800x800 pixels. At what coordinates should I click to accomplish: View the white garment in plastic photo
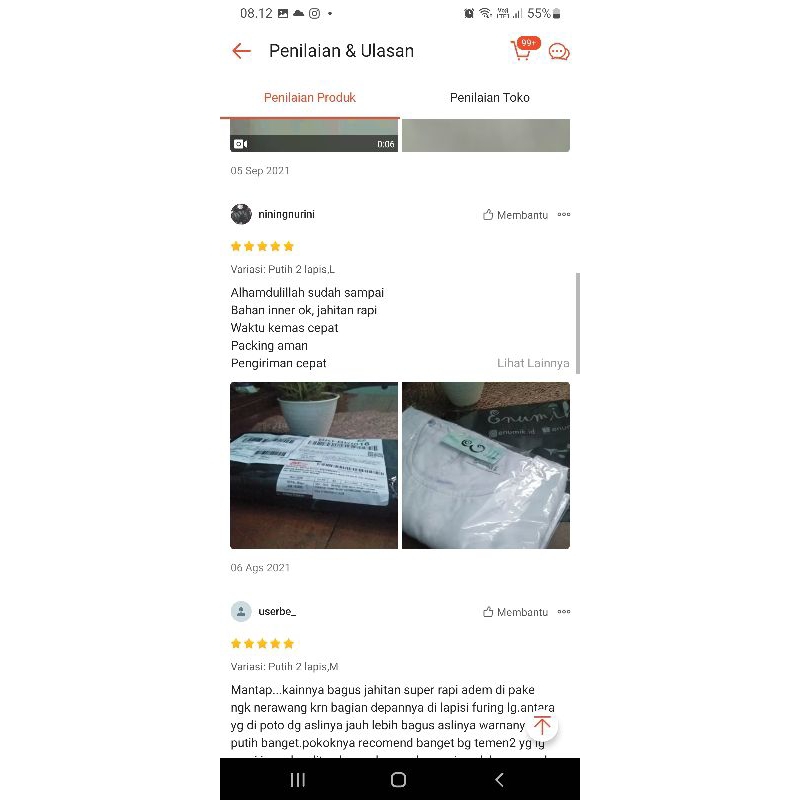[x=486, y=465]
